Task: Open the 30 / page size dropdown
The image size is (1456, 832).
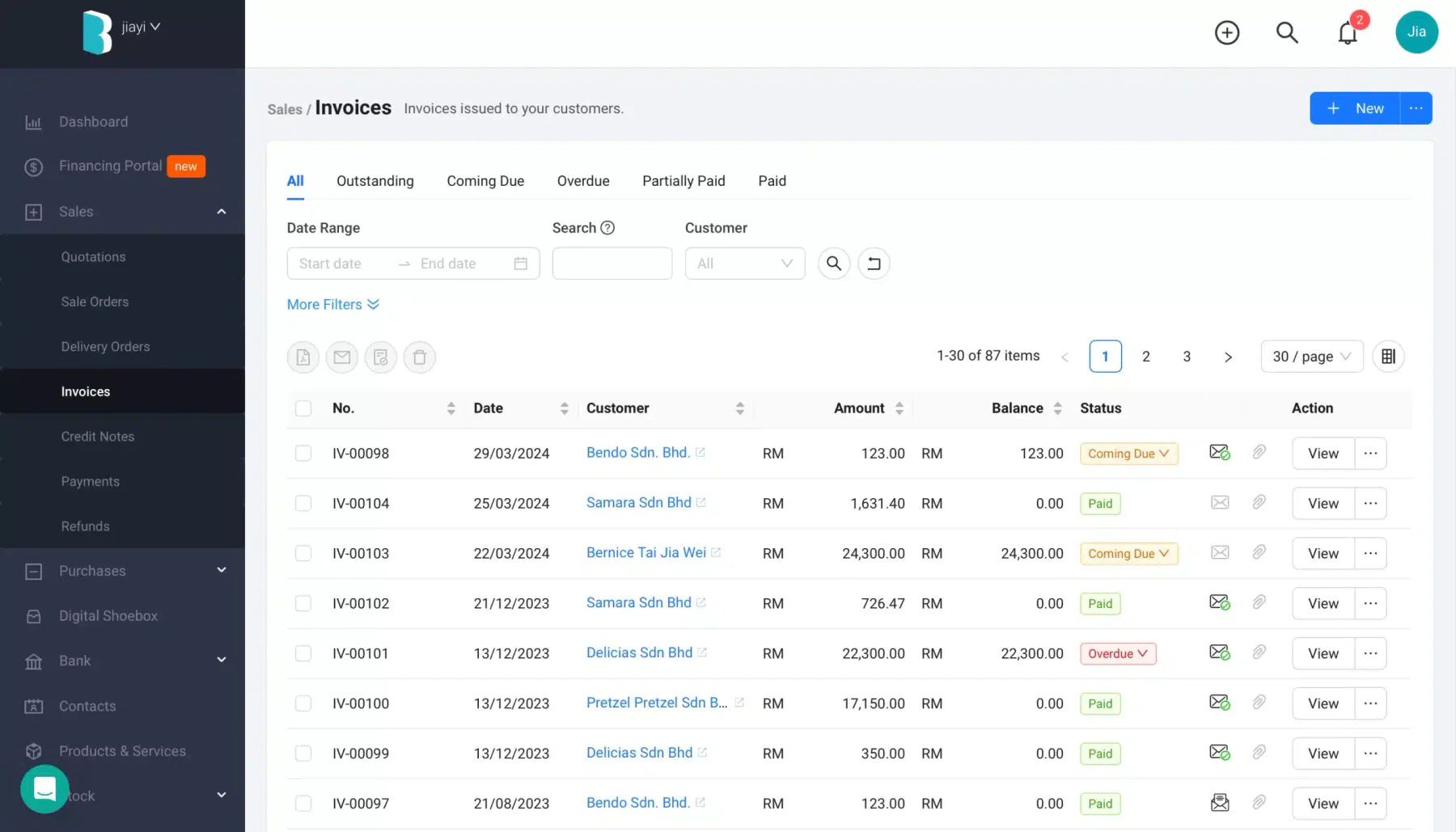Action: [x=1311, y=357]
